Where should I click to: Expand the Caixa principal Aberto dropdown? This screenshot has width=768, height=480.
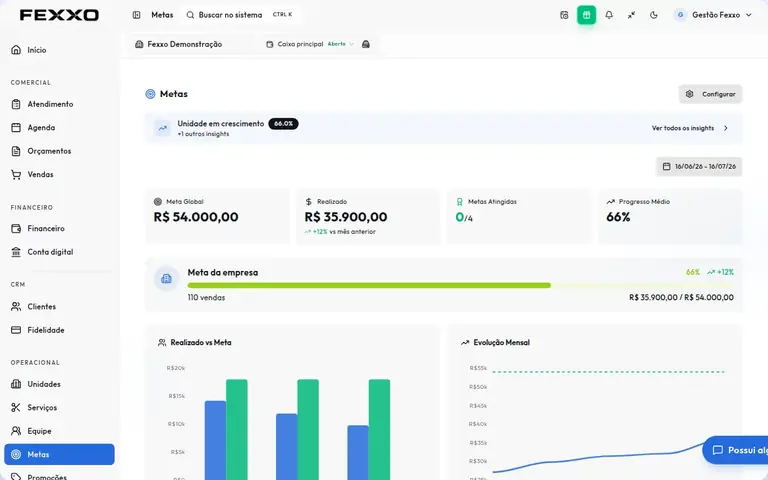point(310,44)
